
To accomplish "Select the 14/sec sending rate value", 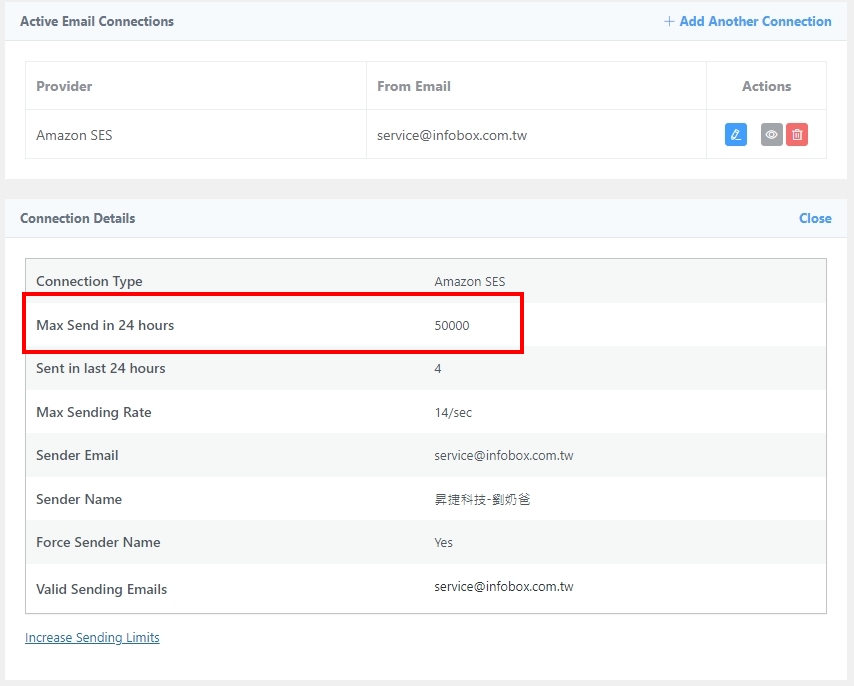I will [x=453, y=413].
